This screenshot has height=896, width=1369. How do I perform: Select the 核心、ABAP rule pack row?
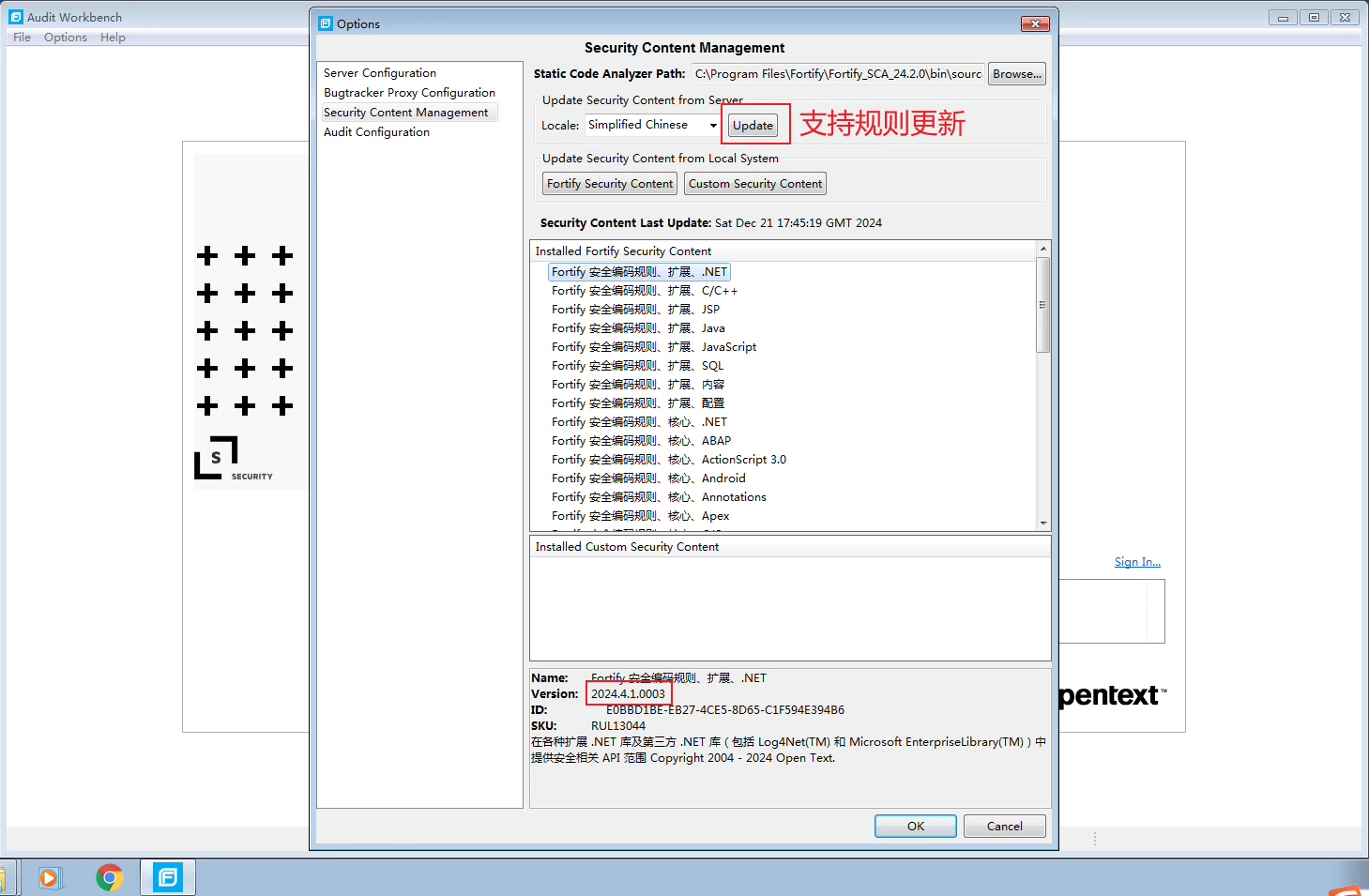(641, 441)
